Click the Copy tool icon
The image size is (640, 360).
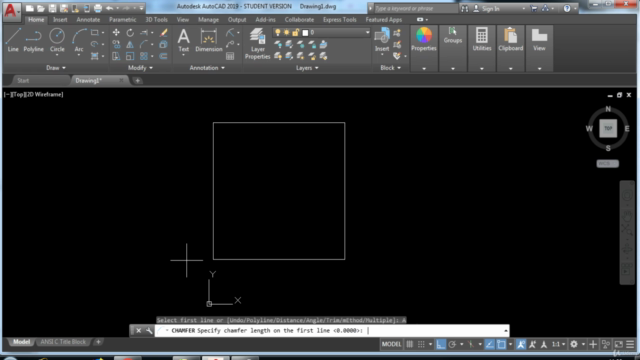point(116,44)
